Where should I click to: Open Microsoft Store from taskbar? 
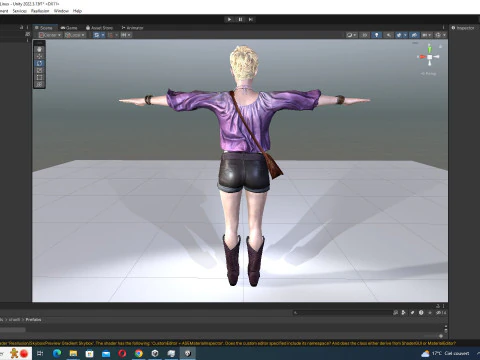pyautogui.click(x=90, y=353)
